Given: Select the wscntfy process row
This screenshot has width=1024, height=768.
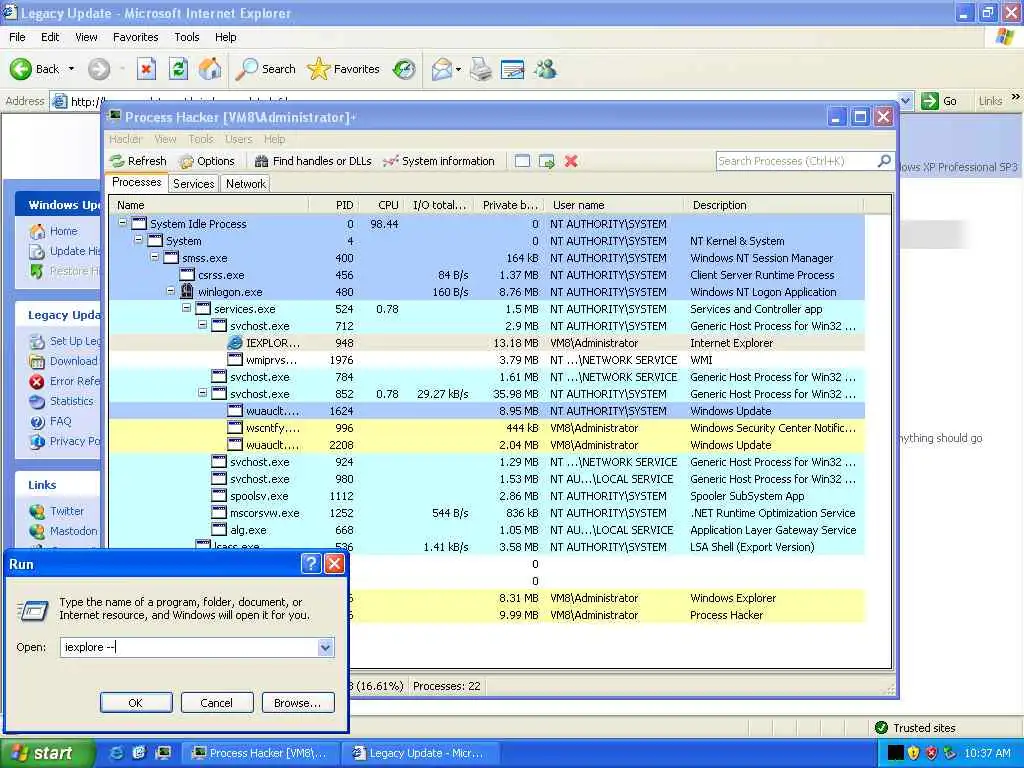Looking at the screenshot, I should (487, 428).
